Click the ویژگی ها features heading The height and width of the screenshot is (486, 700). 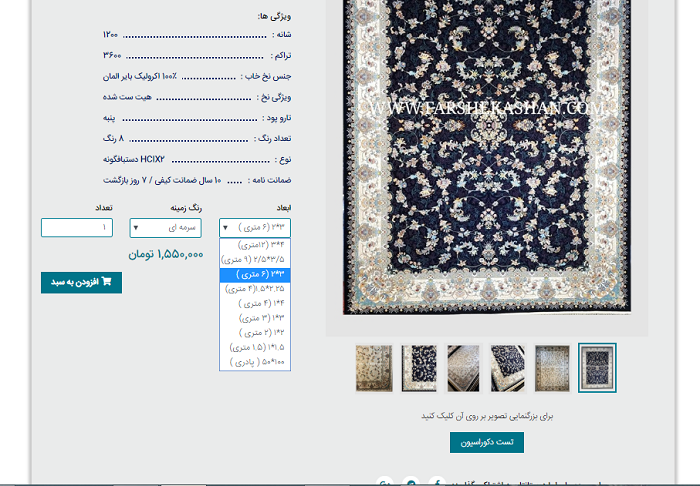[x=274, y=17]
